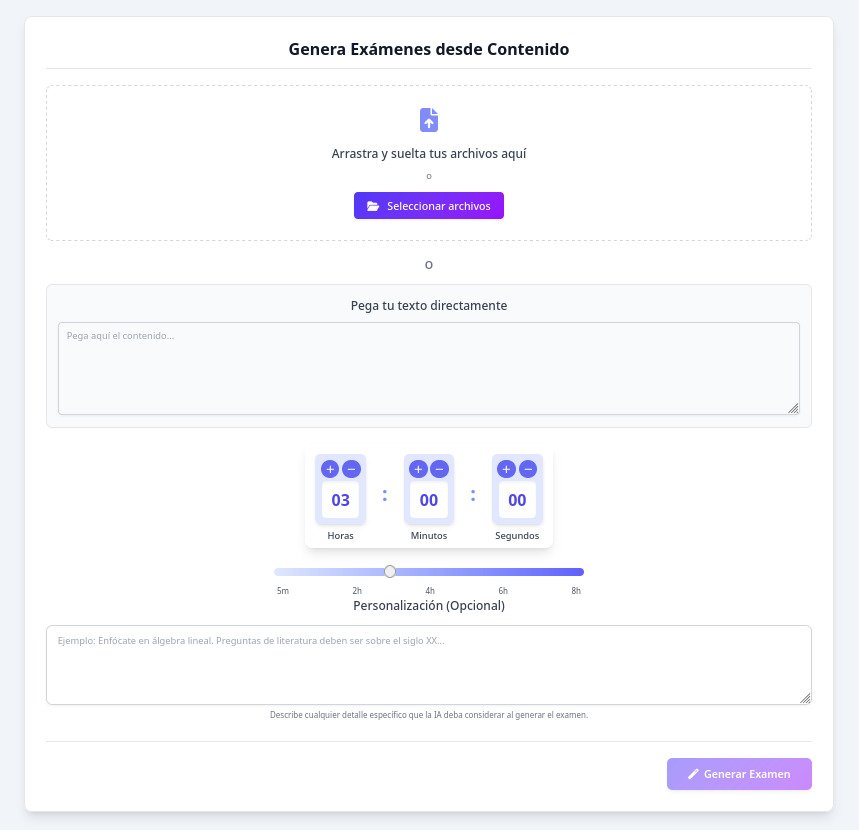
Task: Focus the 'Pega aquí el contenido' textarea
Action: 429,368
